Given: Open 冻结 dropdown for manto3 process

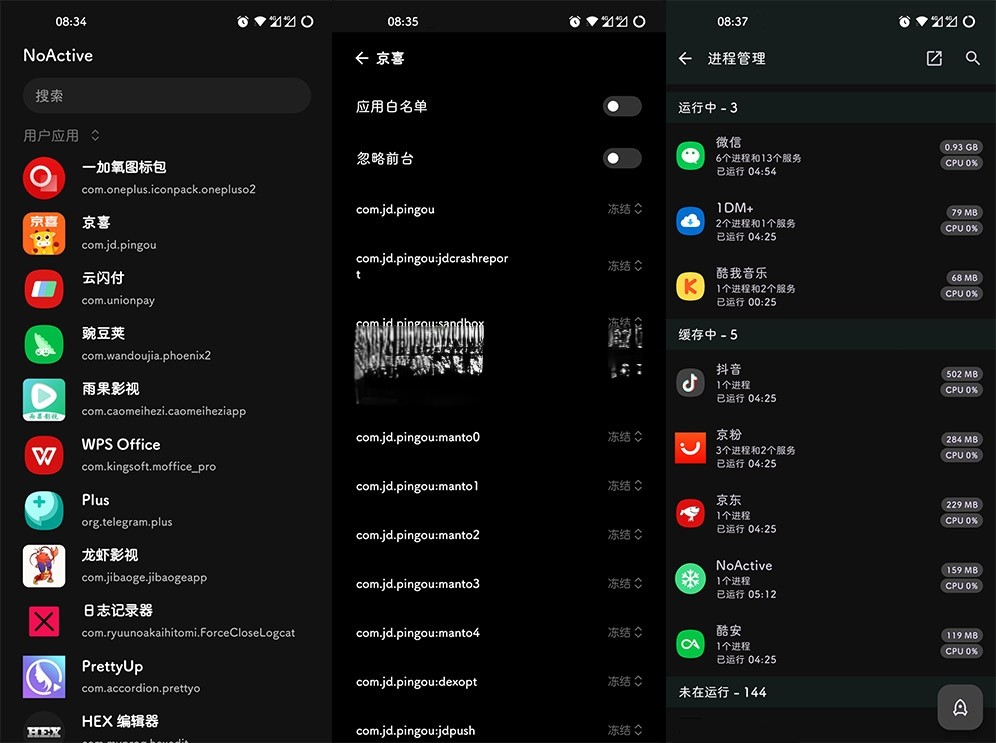Looking at the screenshot, I should click(x=625, y=584).
